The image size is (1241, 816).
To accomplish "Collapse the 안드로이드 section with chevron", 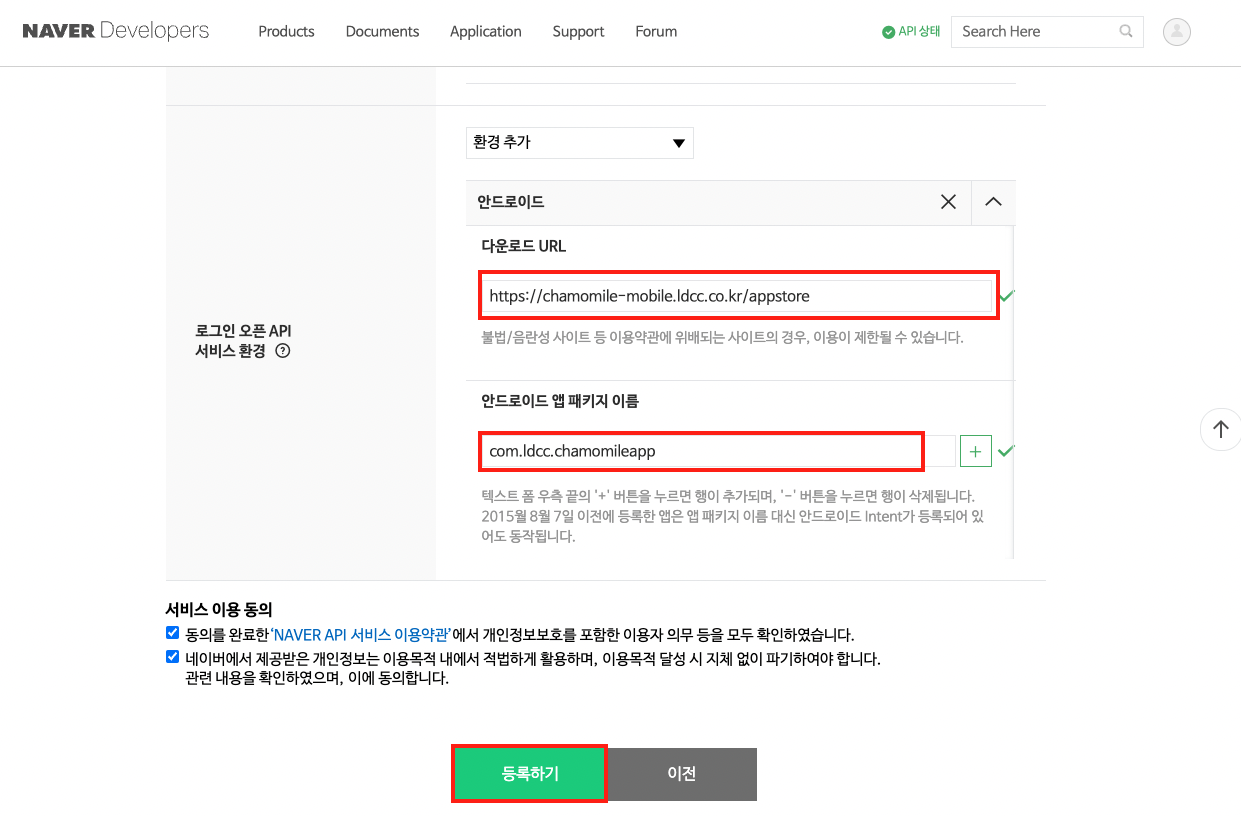I will [x=993, y=202].
